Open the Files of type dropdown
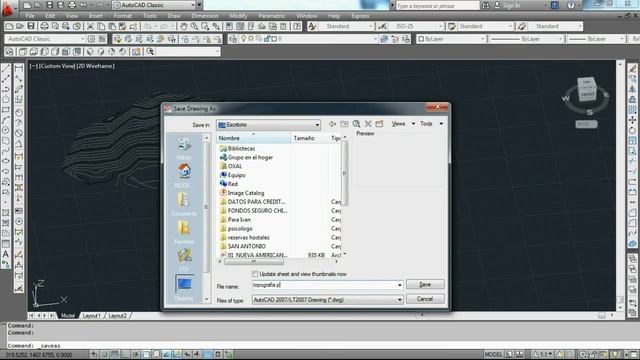The image size is (640, 360). (327, 300)
